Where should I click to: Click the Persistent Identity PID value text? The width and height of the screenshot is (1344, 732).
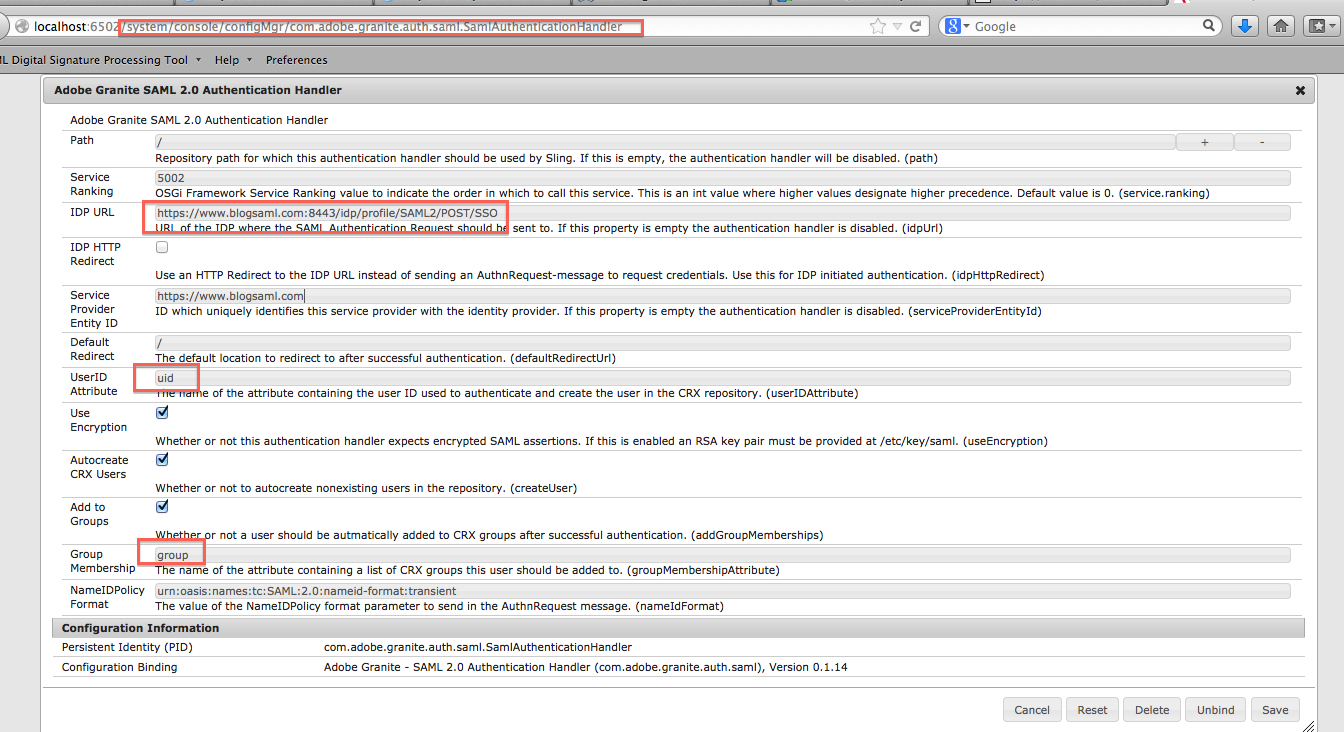pyautogui.click(x=478, y=647)
